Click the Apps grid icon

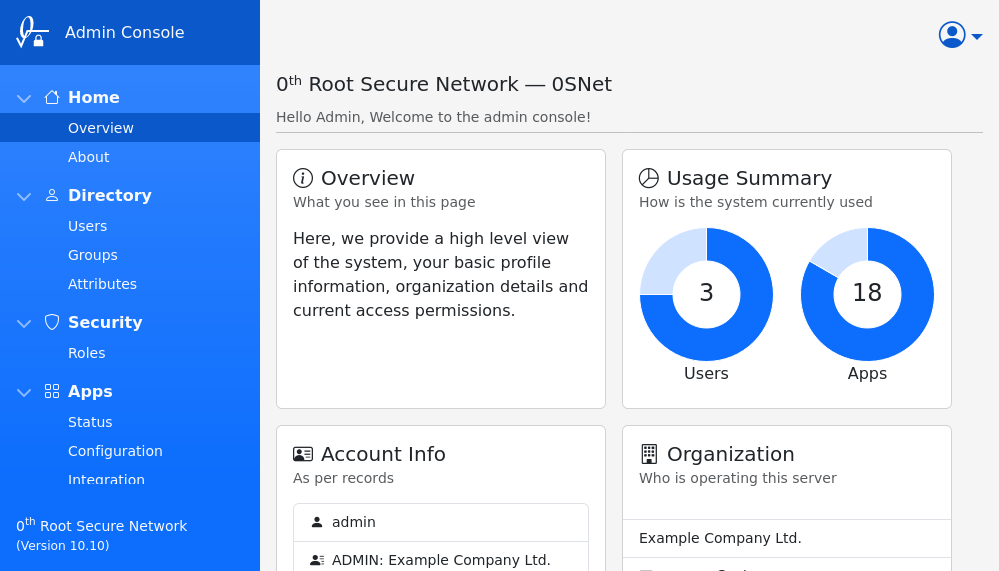tap(52, 391)
